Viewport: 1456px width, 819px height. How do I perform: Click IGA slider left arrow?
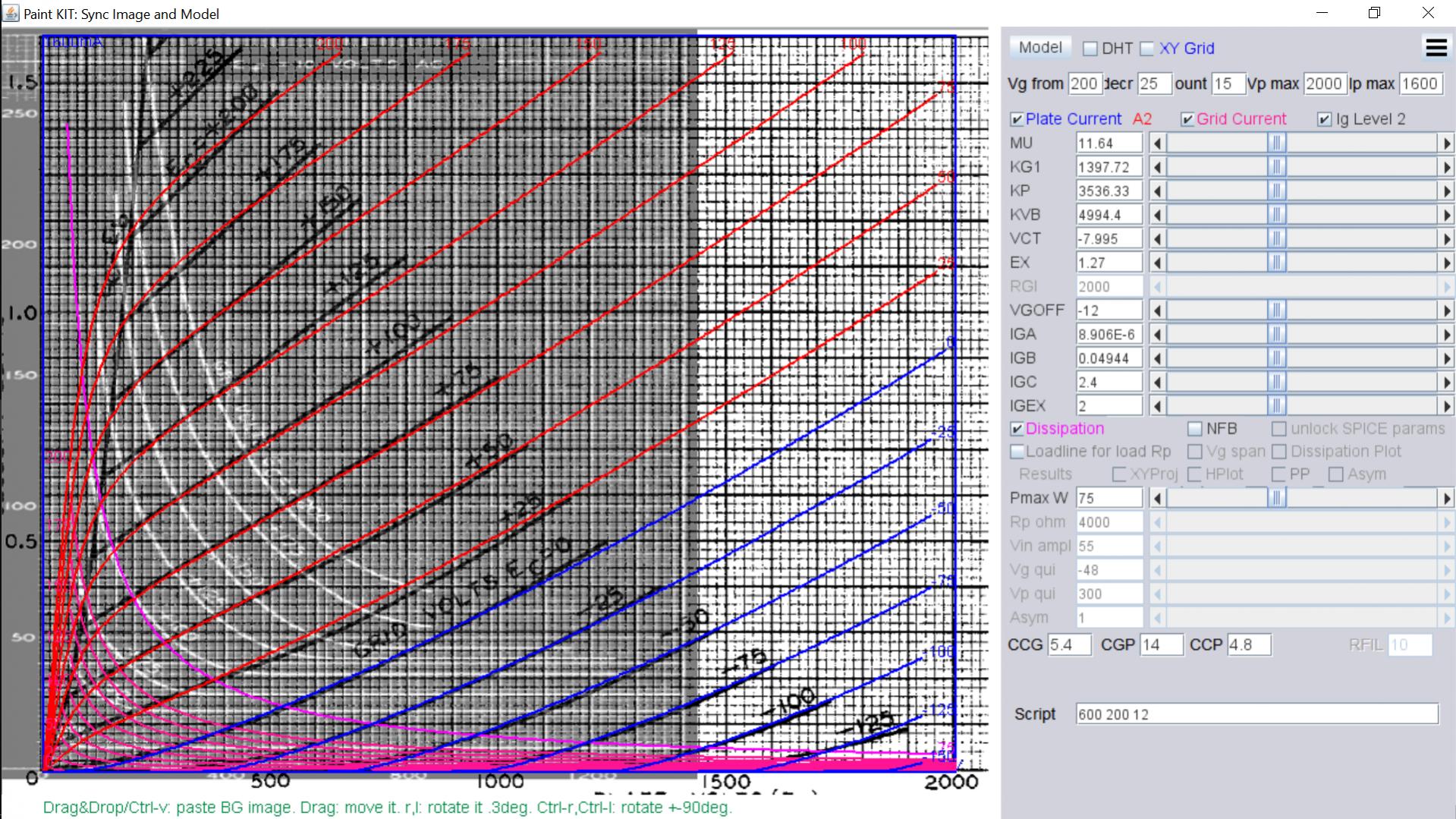tap(1157, 334)
